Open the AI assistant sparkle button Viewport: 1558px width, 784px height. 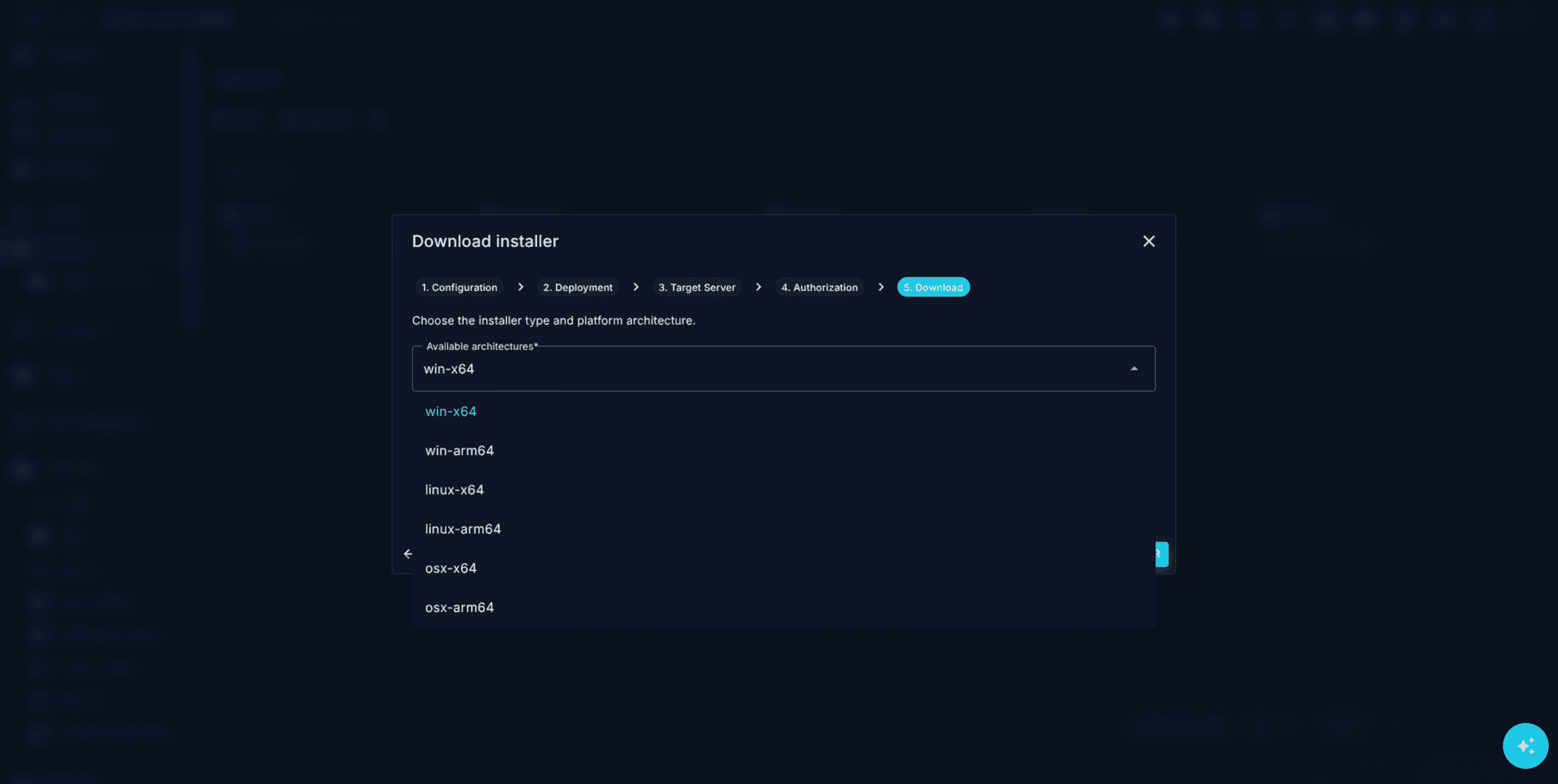point(1525,746)
